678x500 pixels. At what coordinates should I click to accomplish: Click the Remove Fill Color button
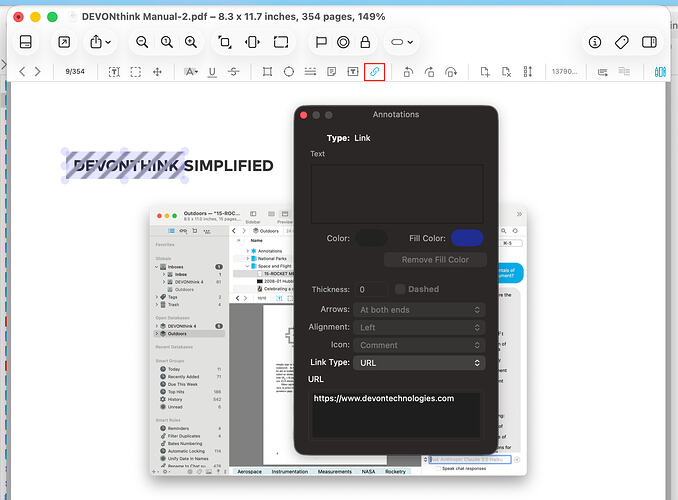(435, 260)
